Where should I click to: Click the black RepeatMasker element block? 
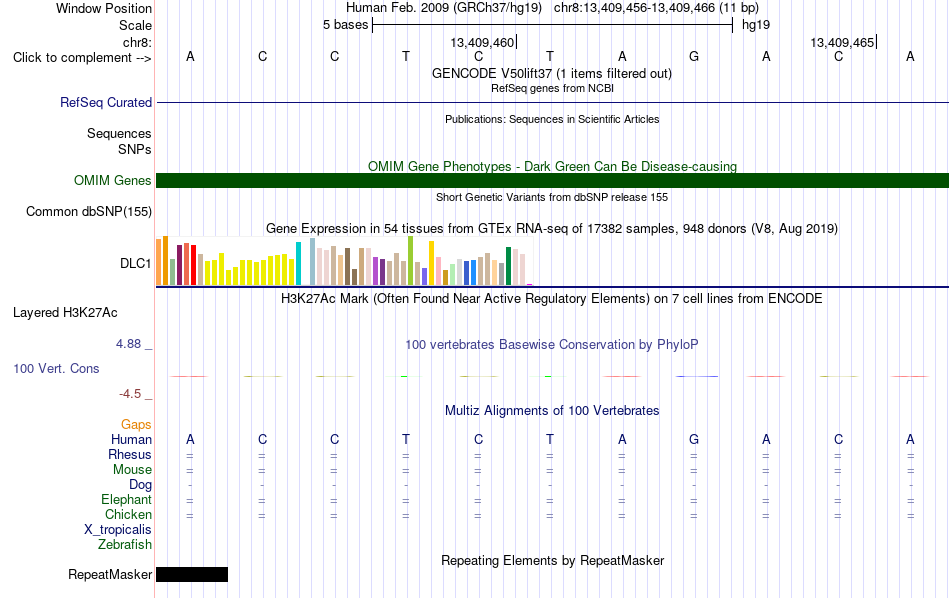click(192, 574)
